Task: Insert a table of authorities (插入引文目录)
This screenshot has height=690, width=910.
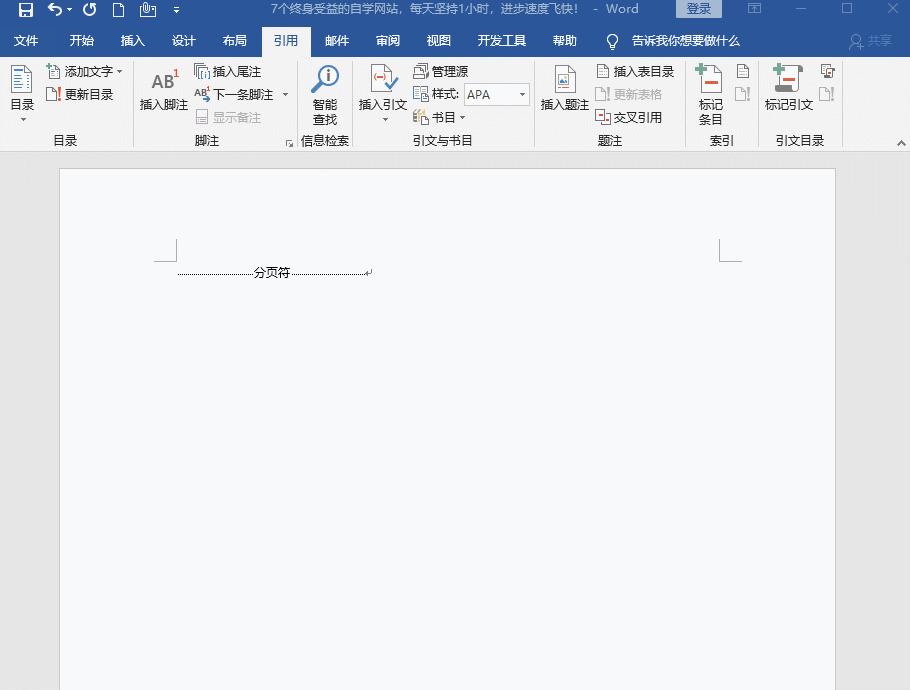Action: coord(825,73)
